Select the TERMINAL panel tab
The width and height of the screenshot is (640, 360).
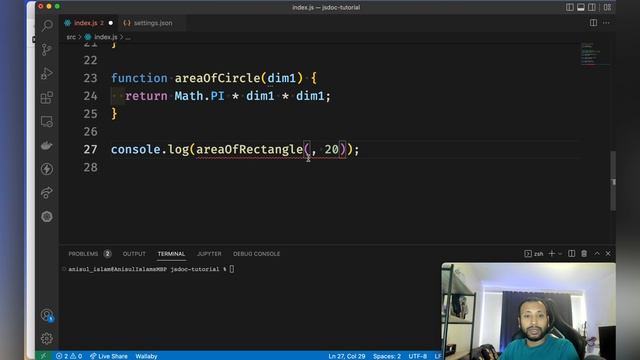171,254
